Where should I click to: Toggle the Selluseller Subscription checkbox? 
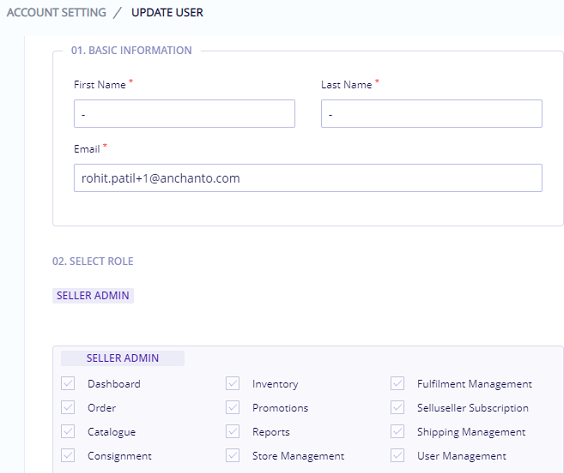point(397,408)
